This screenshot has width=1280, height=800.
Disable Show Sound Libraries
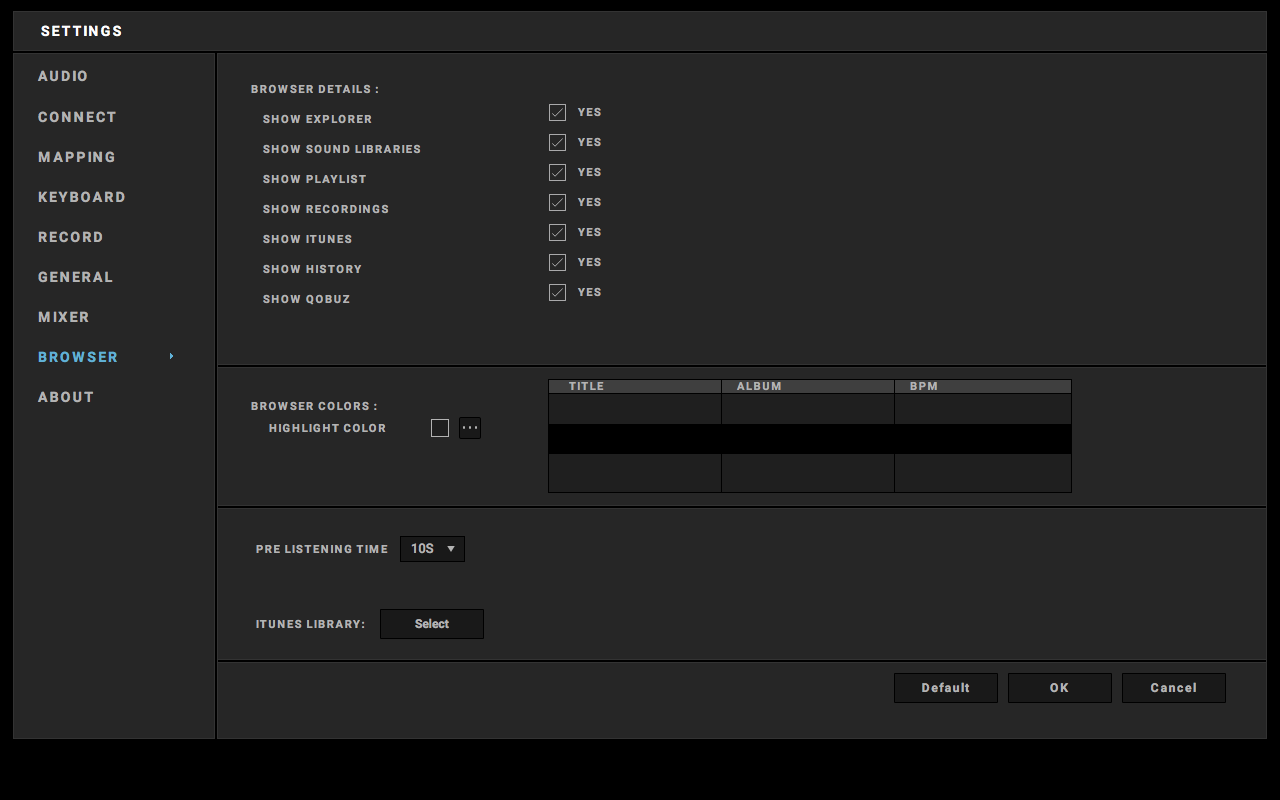557,142
